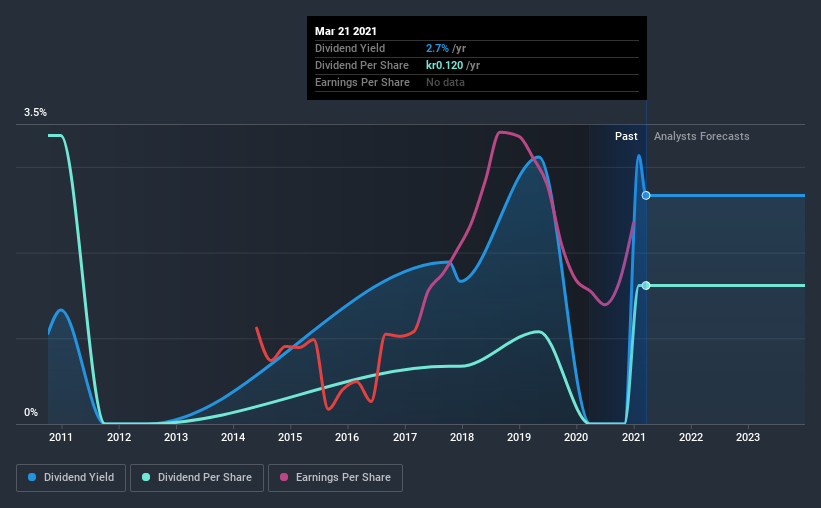Screen dimensions: 821x508
Task: Select the blue dividend yield data point marker
Action: click(x=646, y=195)
